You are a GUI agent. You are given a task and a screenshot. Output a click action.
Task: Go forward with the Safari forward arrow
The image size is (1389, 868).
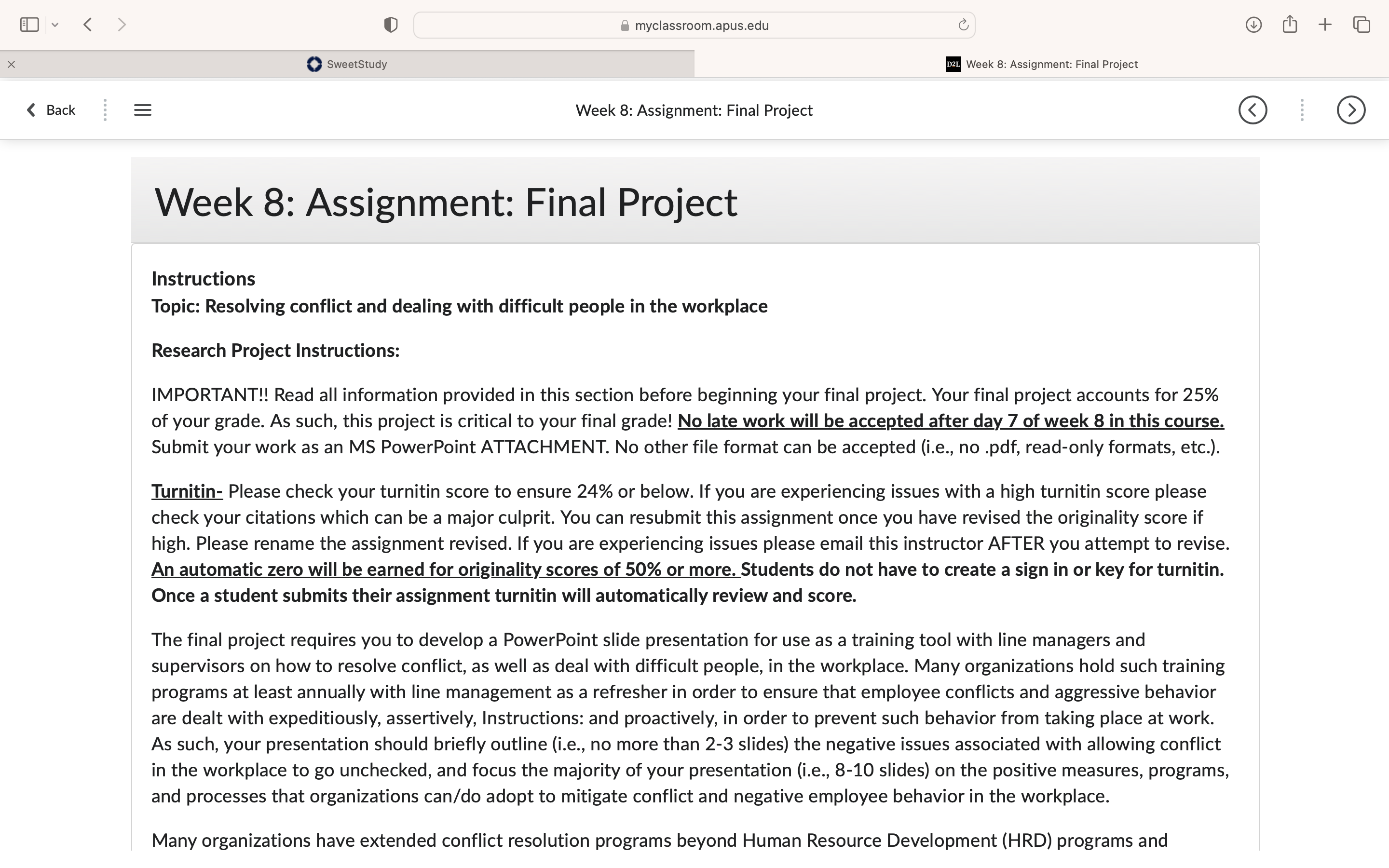click(x=121, y=25)
